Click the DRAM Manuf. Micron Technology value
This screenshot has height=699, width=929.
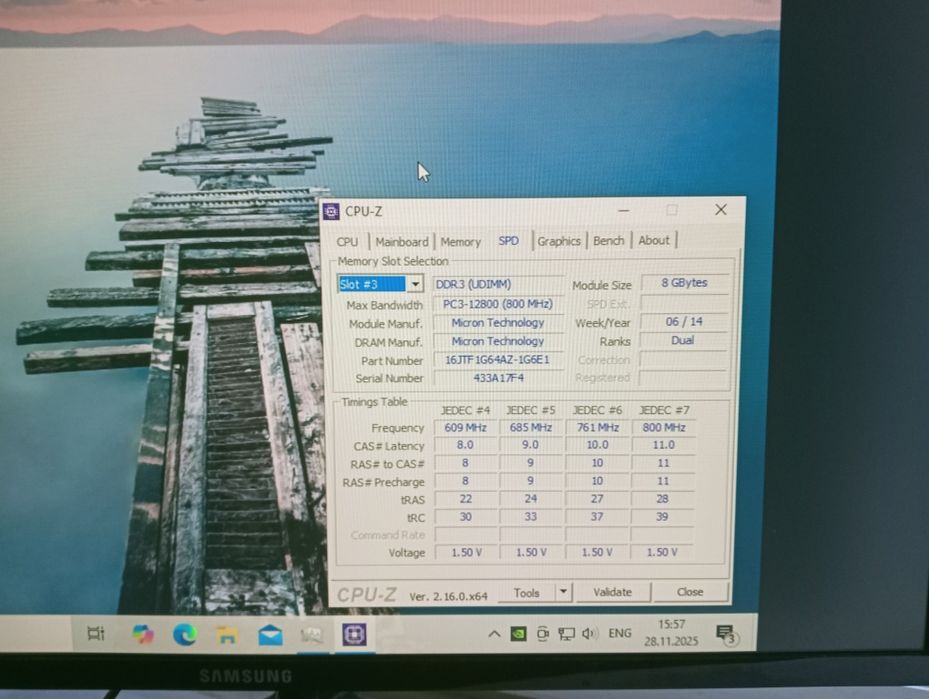tap(498, 341)
